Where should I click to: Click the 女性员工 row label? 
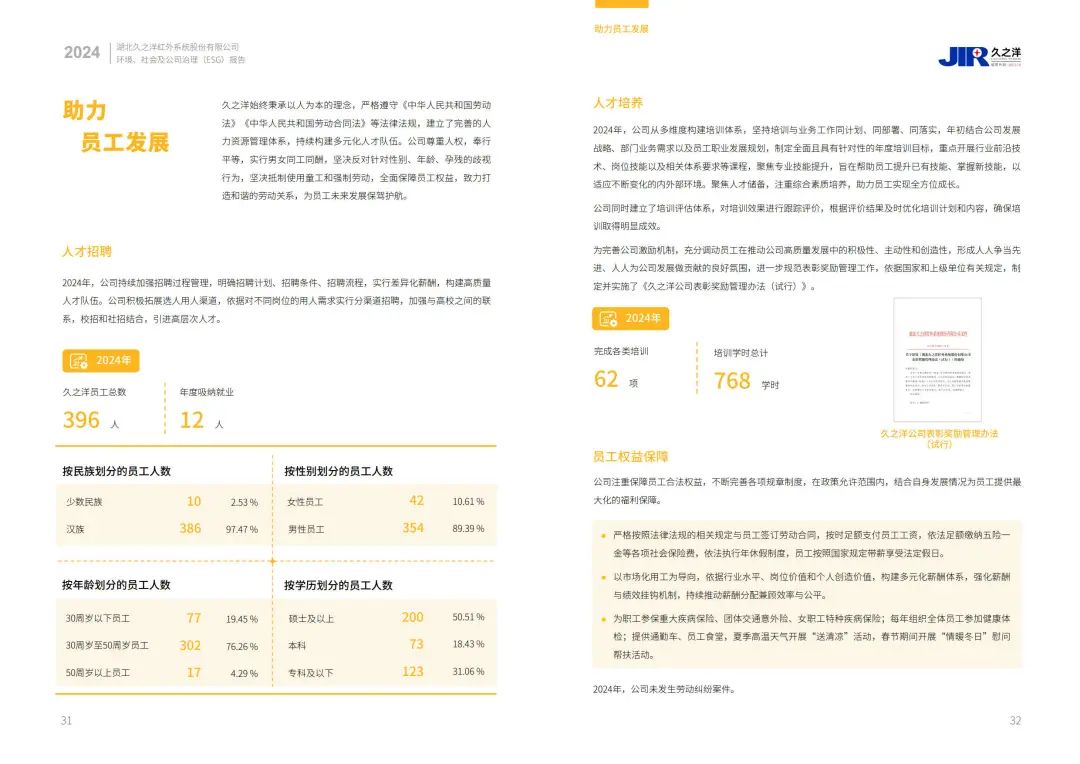pos(305,502)
